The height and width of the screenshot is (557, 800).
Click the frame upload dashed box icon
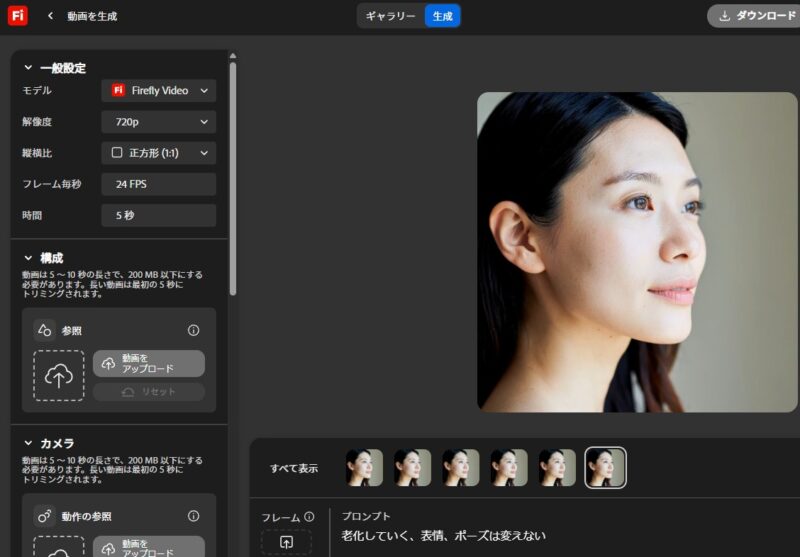click(286, 542)
